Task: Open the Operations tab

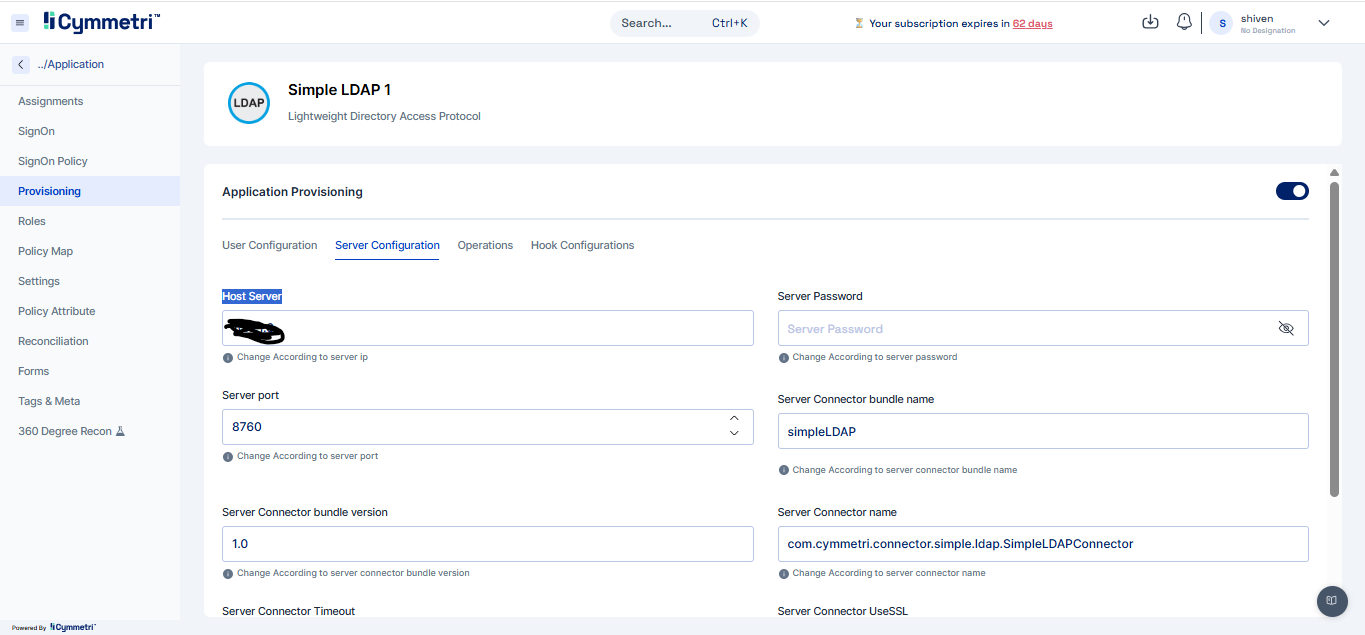Action: 485,245
